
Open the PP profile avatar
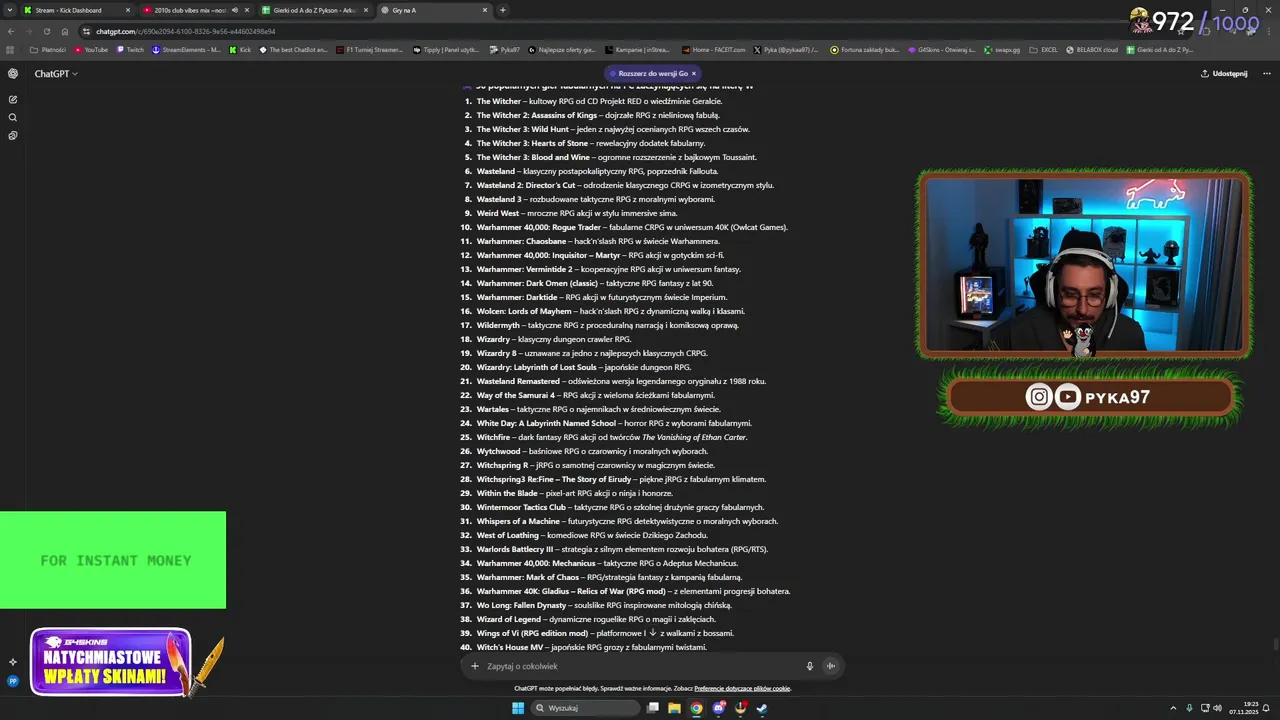tap(13, 681)
